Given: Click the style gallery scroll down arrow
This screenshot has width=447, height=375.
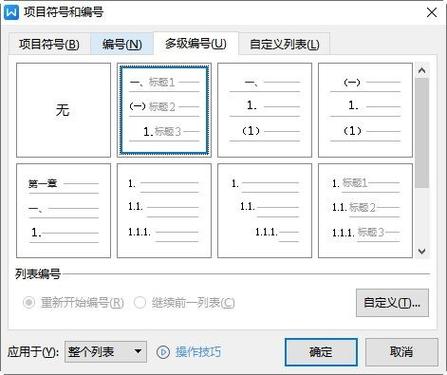Looking at the screenshot, I should [422, 251].
